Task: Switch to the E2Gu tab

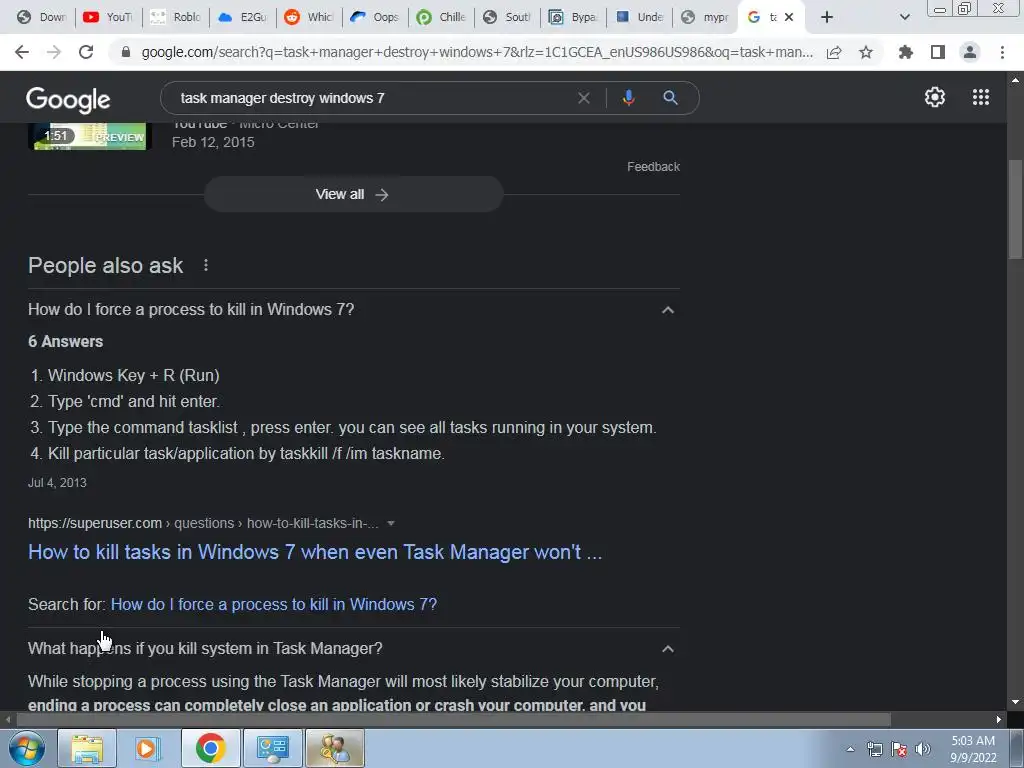Action: (x=242, y=17)
